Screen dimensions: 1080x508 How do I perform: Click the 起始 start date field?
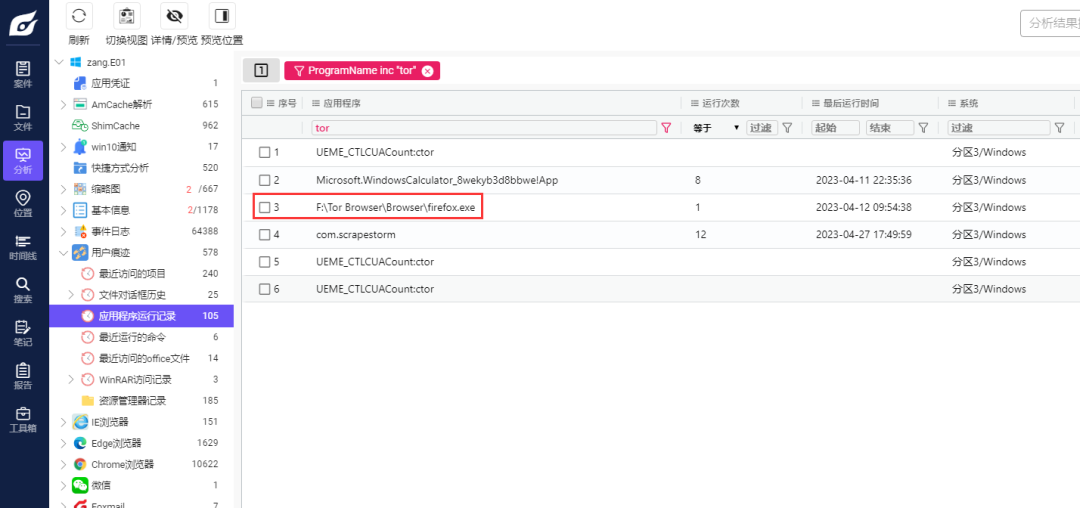tap(835, 128)
